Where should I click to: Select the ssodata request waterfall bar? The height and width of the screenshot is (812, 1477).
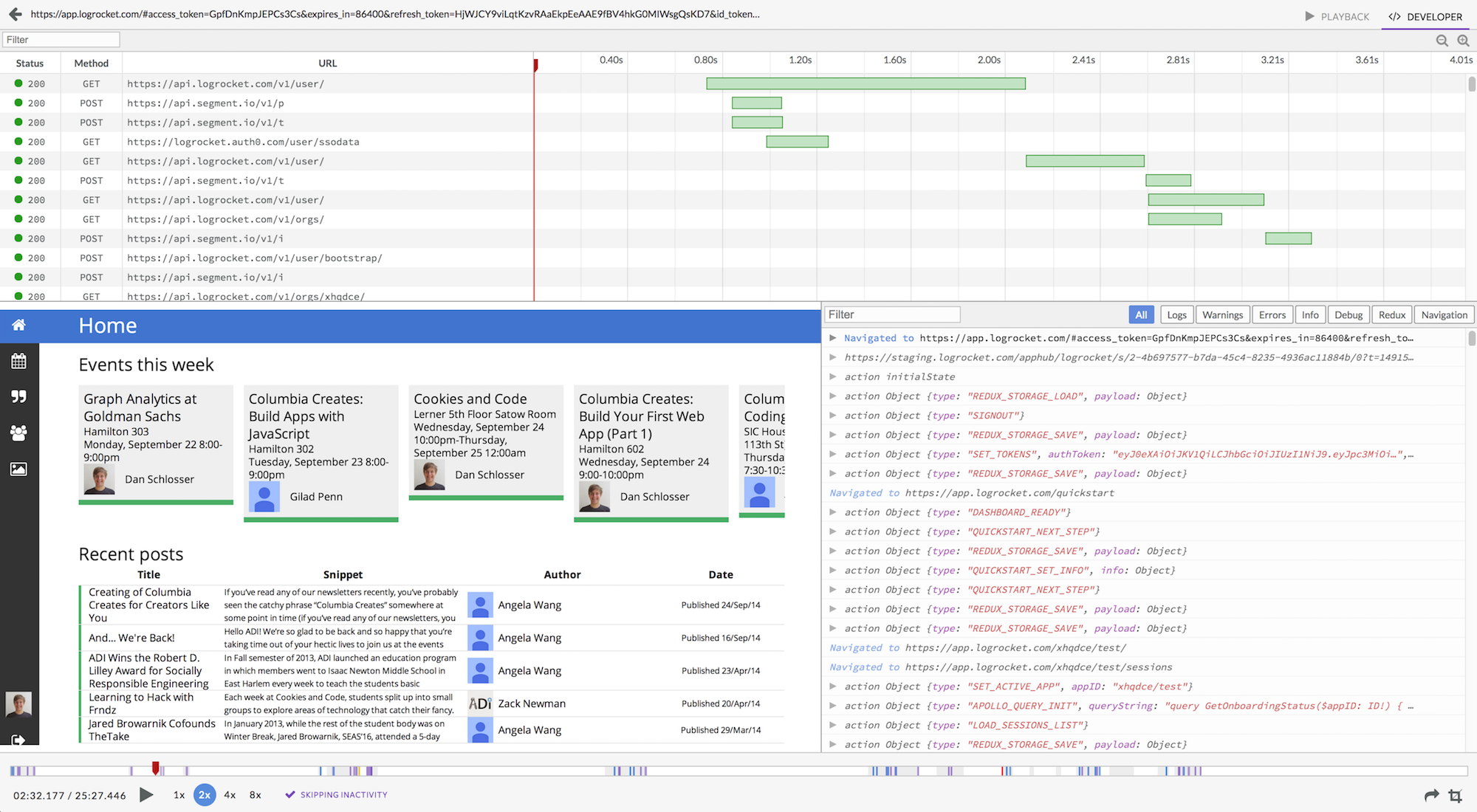pyautogui.click(x=798, y=142)
